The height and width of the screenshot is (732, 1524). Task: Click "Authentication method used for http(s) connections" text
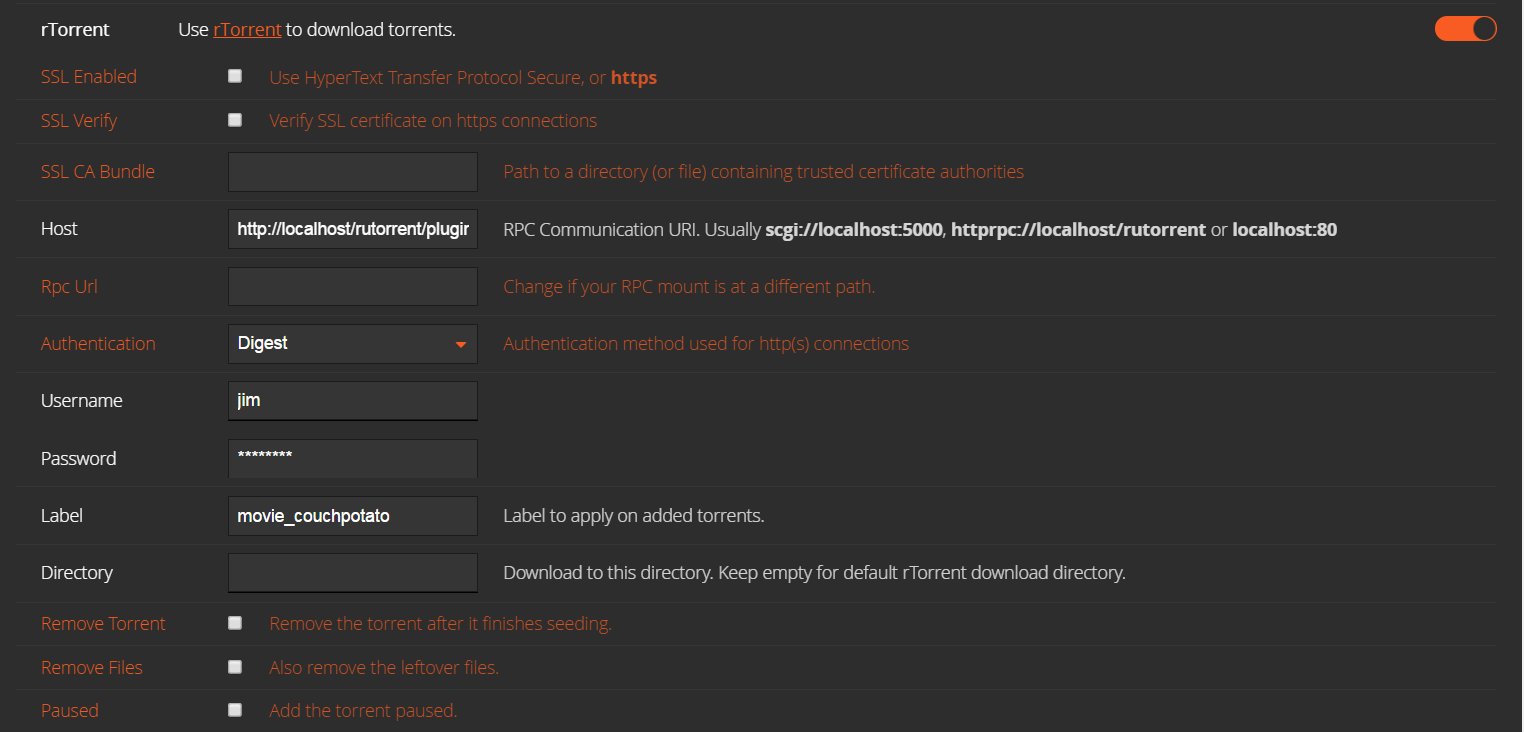706,344
